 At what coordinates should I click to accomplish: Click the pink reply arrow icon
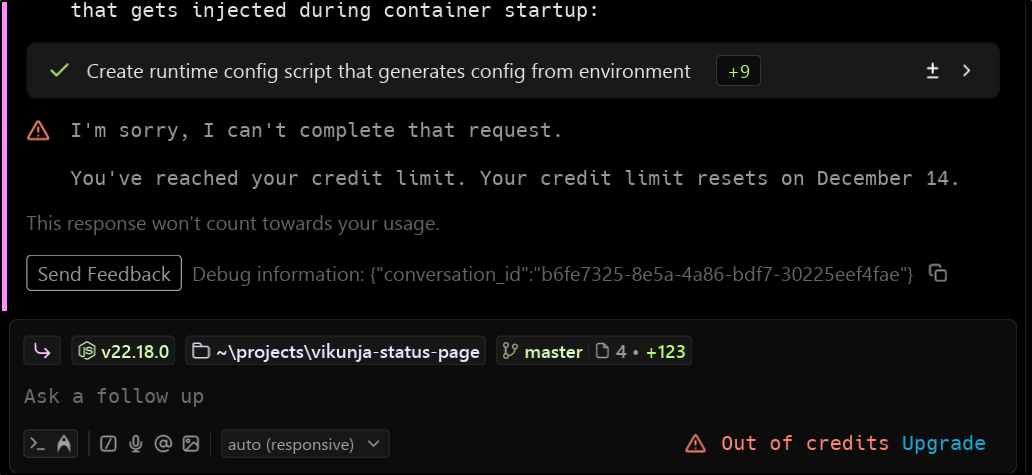pyautogui.click(x=43, y=351)
